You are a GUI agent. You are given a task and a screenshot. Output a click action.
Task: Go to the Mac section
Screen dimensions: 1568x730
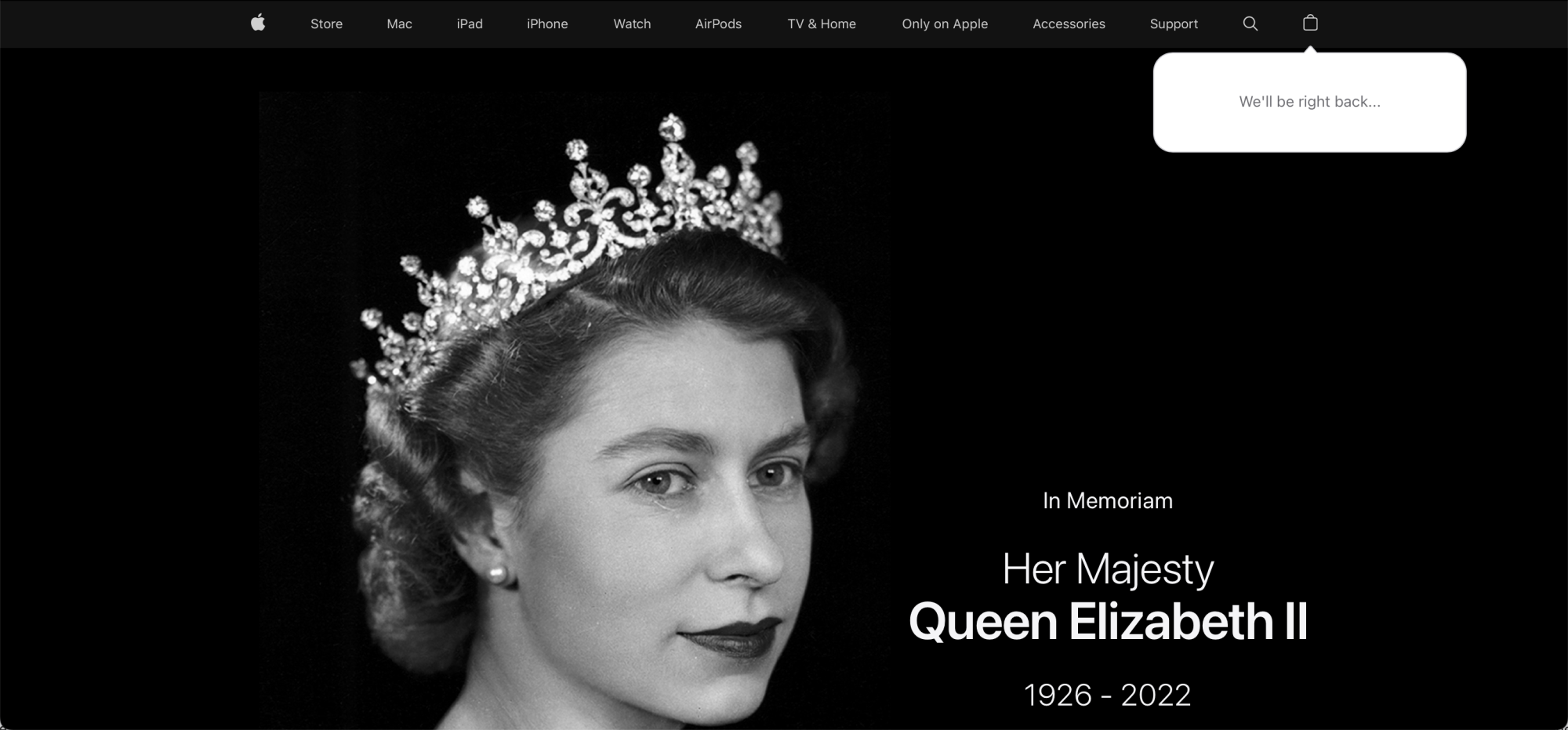[399, 24]
